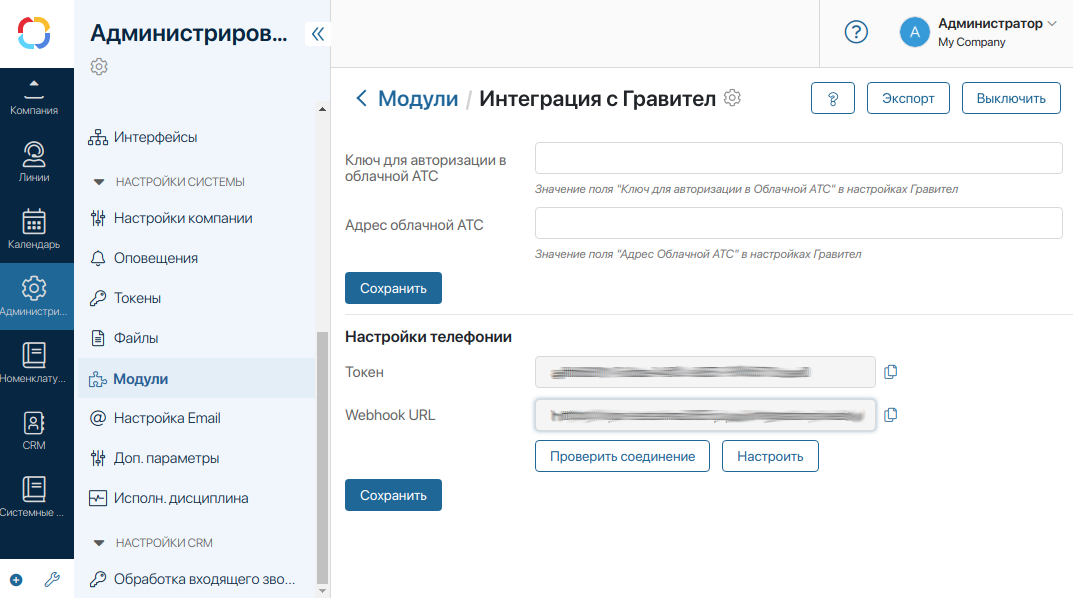Open Обработка входящего звонка menu item

pos(197,579)
